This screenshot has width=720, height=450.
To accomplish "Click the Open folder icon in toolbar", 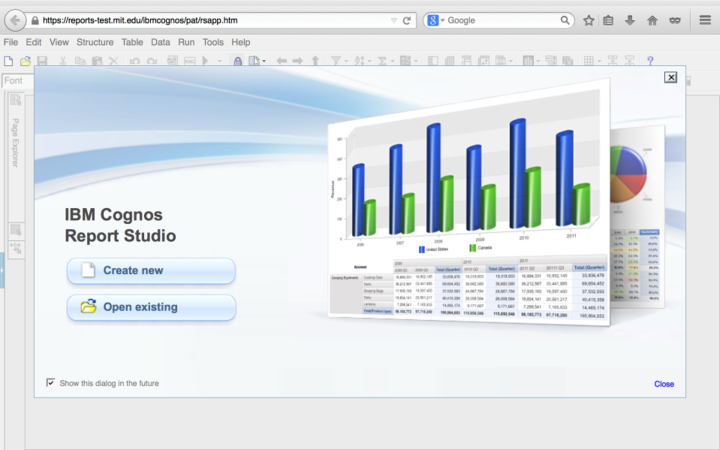I will [25, 61].
